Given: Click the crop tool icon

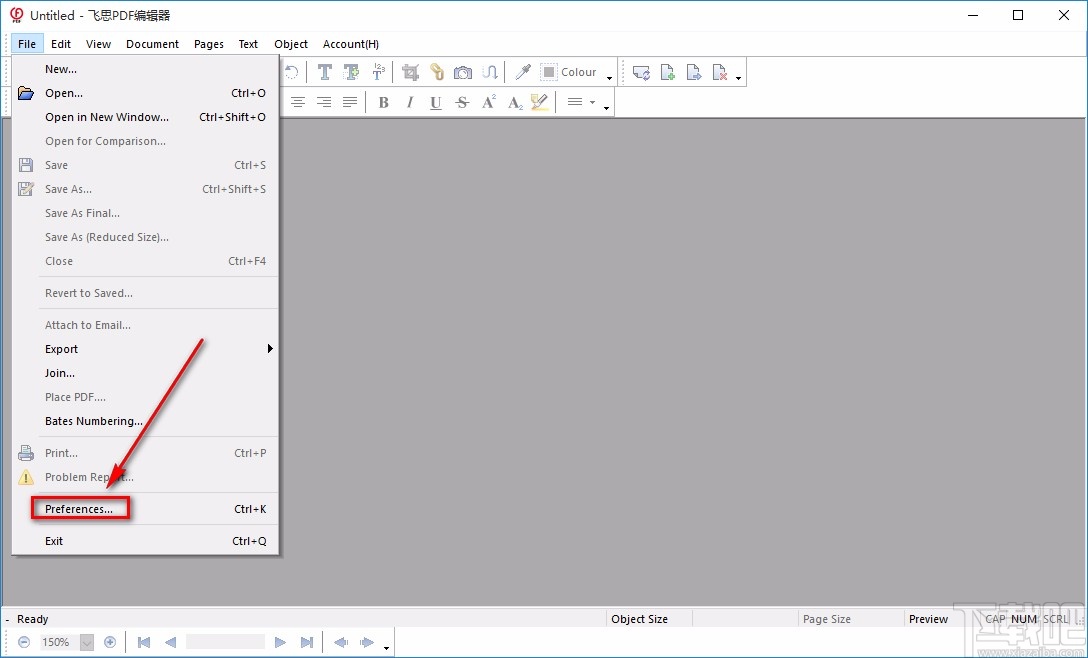Looking at the screenshot, I should (410, 72).
